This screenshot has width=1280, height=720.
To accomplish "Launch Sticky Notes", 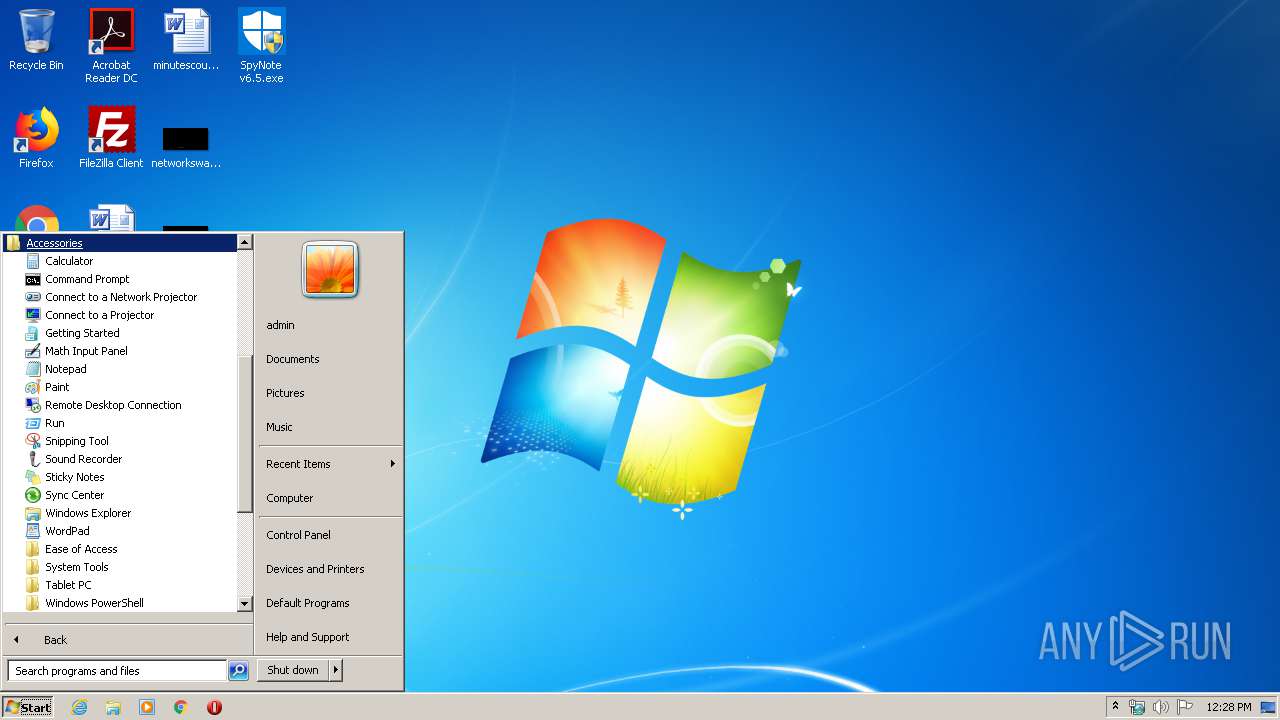I will click(74, 477).
